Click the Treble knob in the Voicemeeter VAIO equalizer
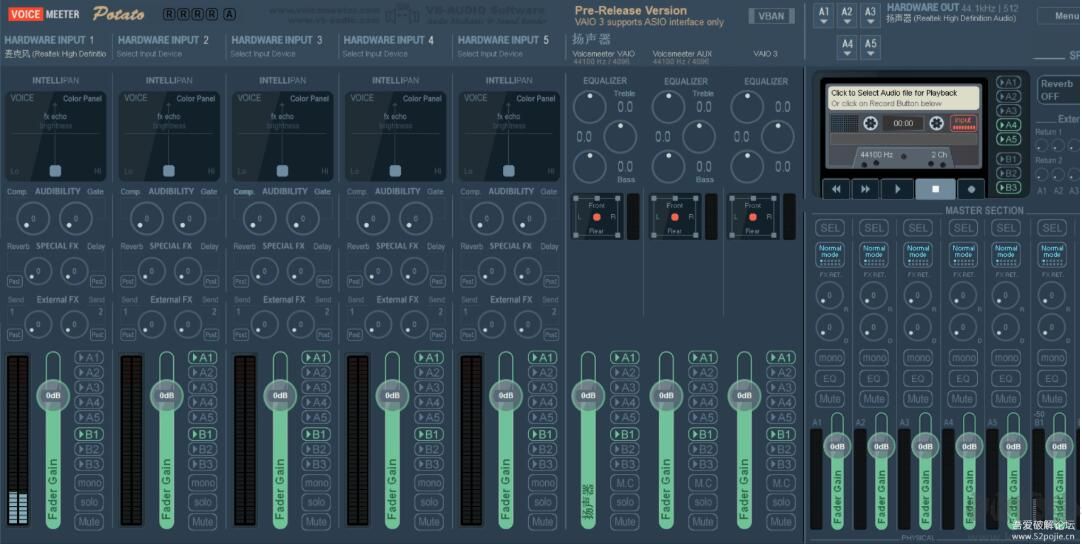The width and height of the screenshot is (1082, 544). tap(625, 104)
